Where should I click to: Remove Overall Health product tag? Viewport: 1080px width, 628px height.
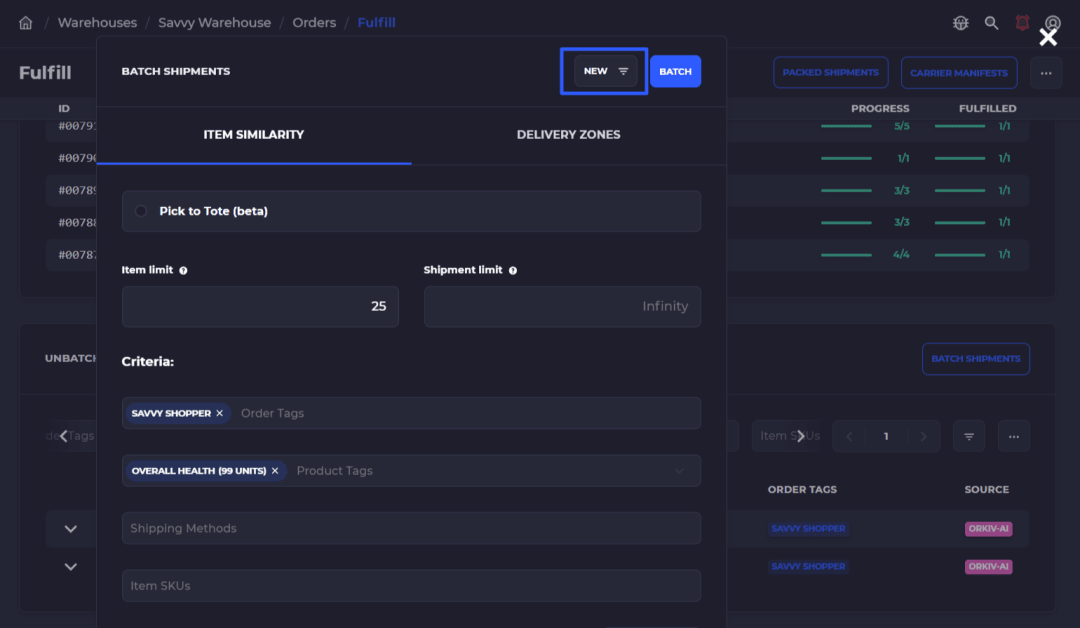275,471
